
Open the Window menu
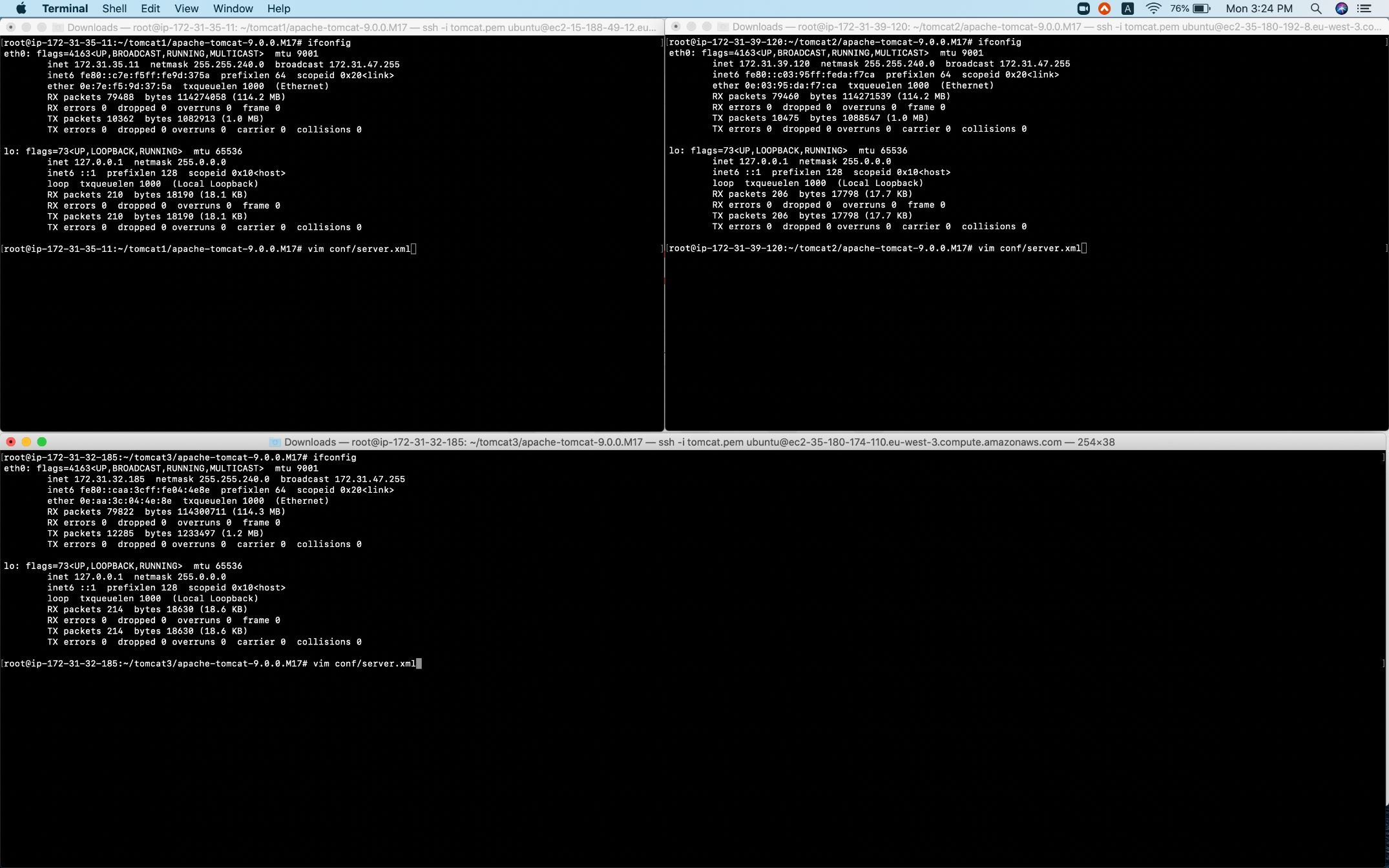[233, 8]
